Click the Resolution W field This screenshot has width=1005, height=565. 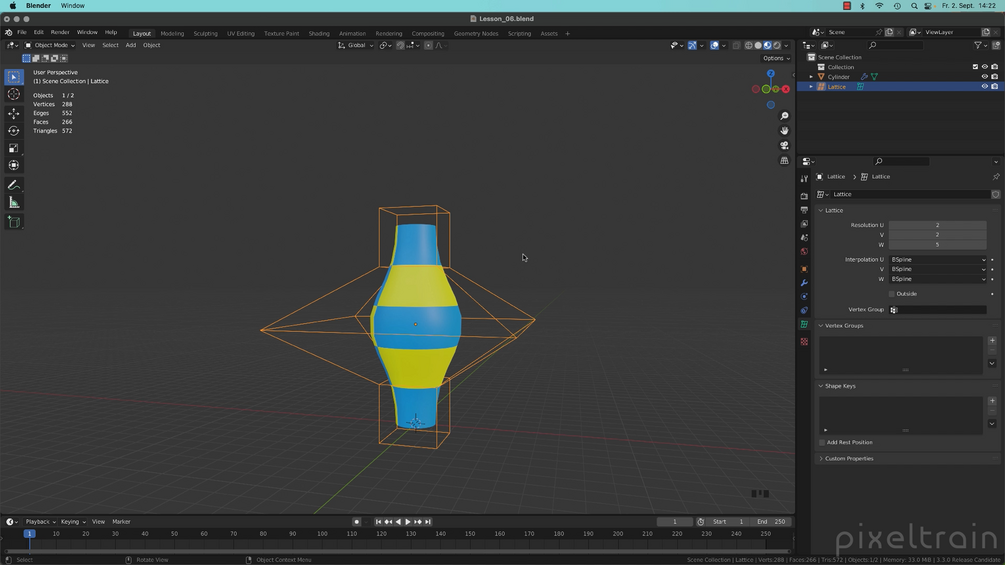tap(937, 245)
